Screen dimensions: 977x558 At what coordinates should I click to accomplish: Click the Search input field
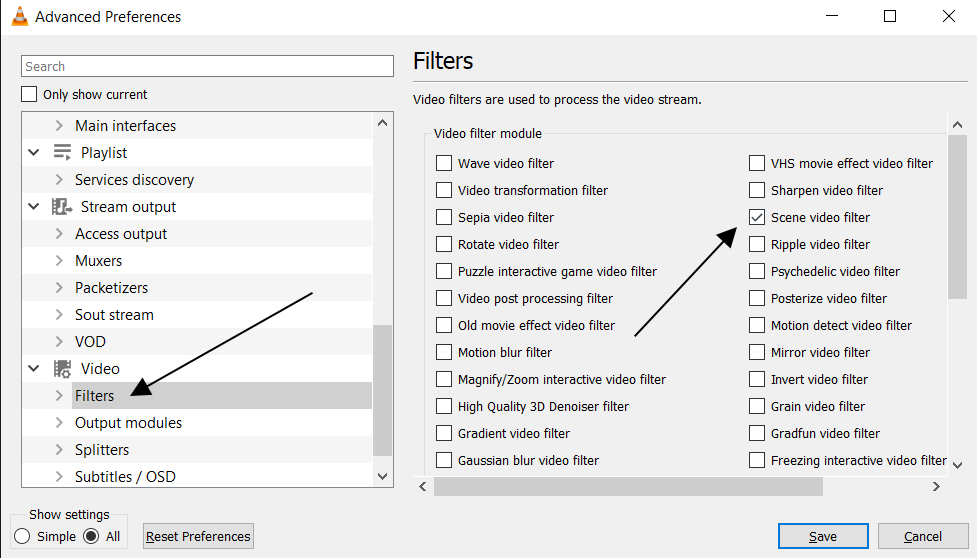[207, 66]
